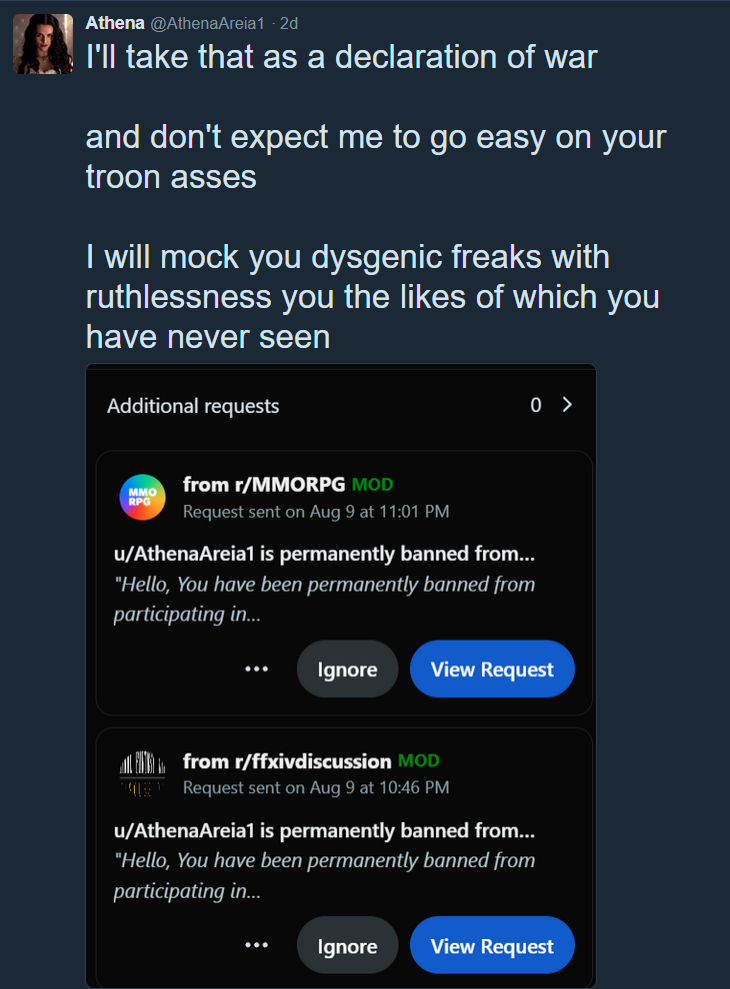View Request from r/MMORPG
Screen dimensions: 730x989
[x=492, y=669]
